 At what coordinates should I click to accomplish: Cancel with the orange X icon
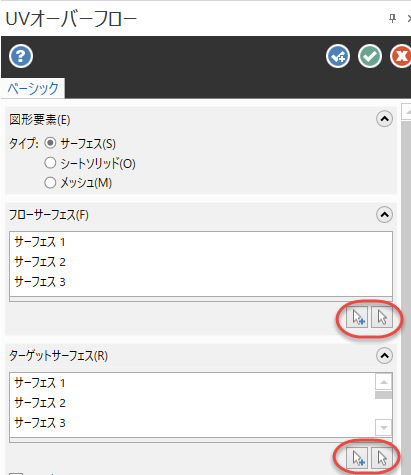(x=401, y=56)
